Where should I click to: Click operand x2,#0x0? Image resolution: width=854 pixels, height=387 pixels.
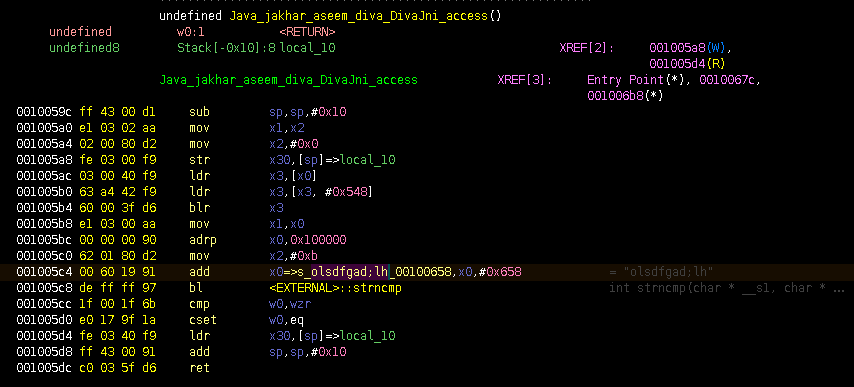coord(294,144)
